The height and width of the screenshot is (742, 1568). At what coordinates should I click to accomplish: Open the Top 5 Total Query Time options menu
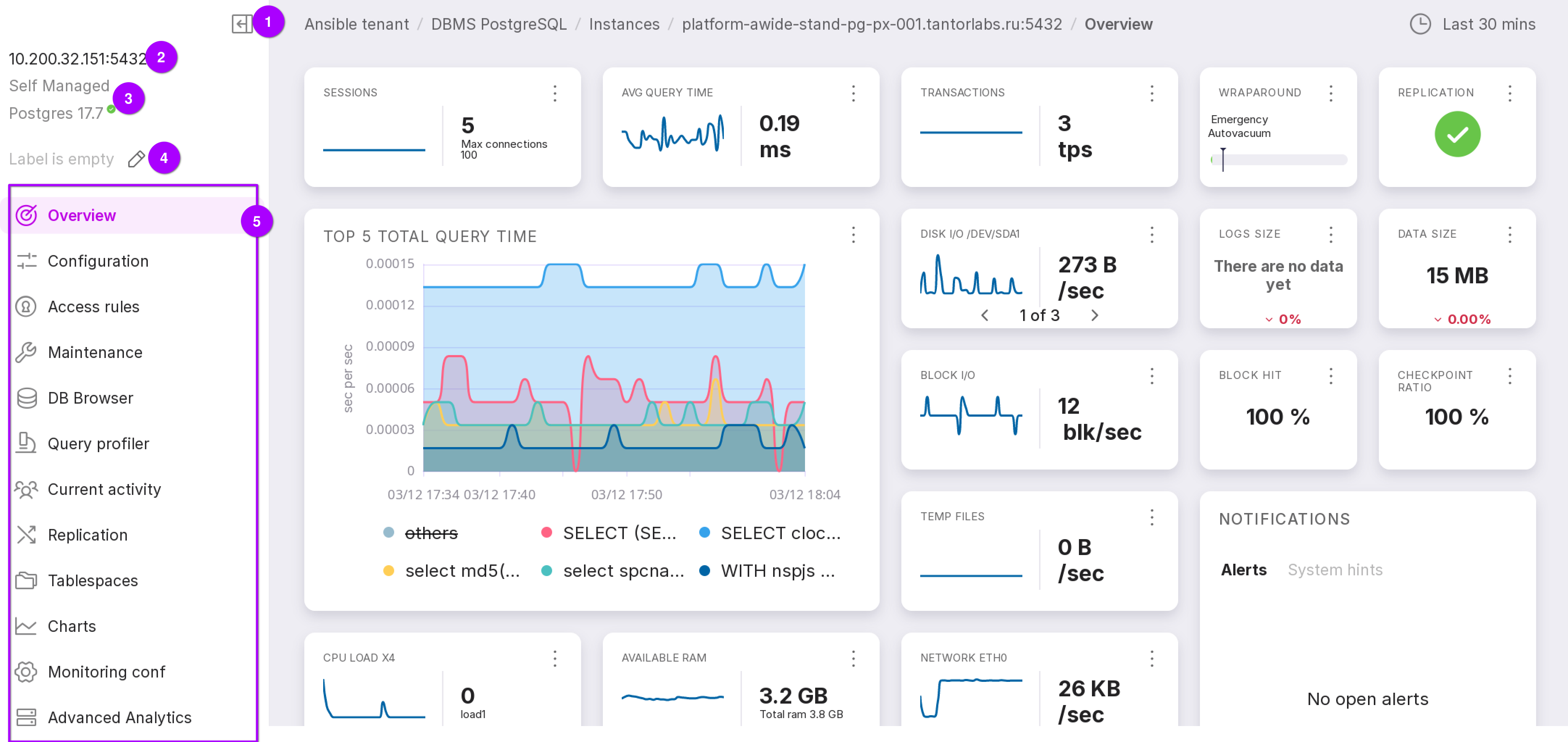[x=853, y=235]
